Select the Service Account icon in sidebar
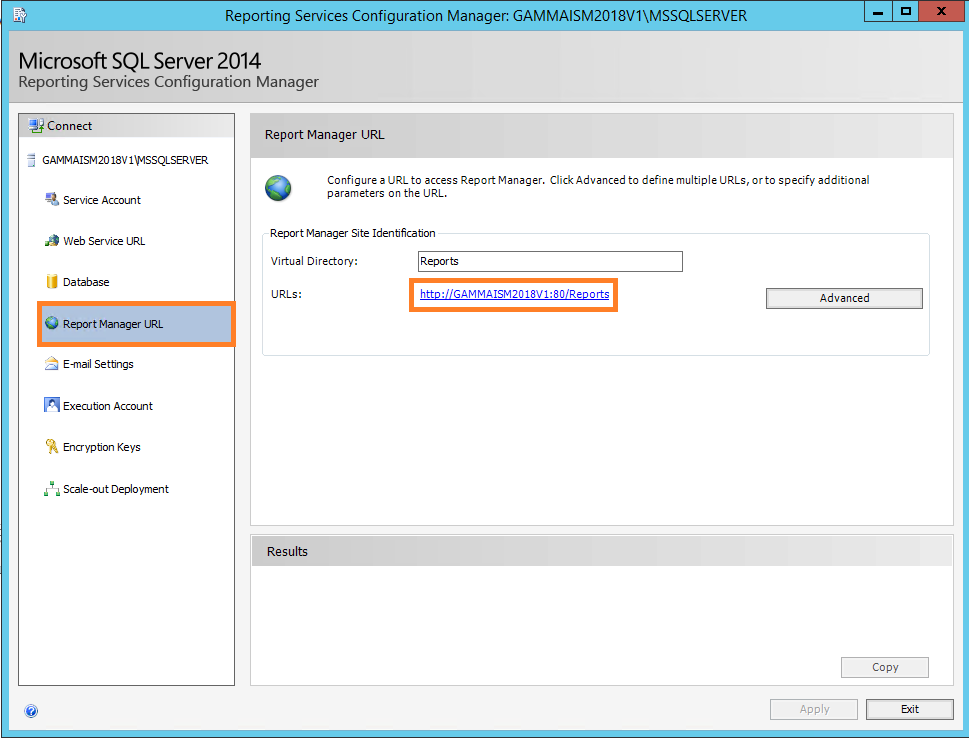The width and height of the screenshot is (969, 738). click(x=51, y=199)
